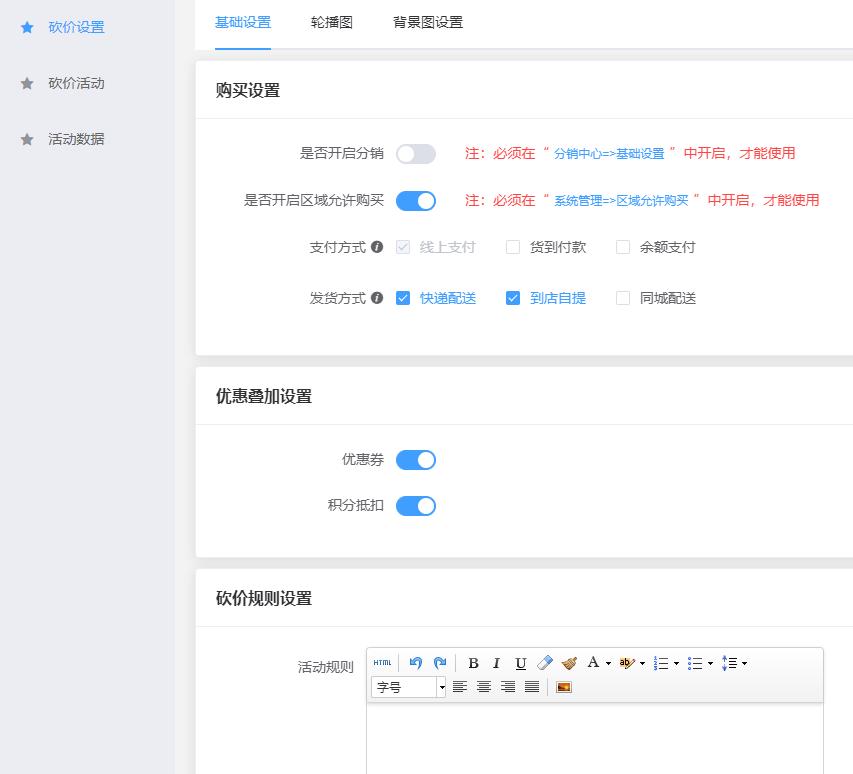Check the 余额支付 payment option
This screenshot has width=853, height=774.
coord(623,247)
